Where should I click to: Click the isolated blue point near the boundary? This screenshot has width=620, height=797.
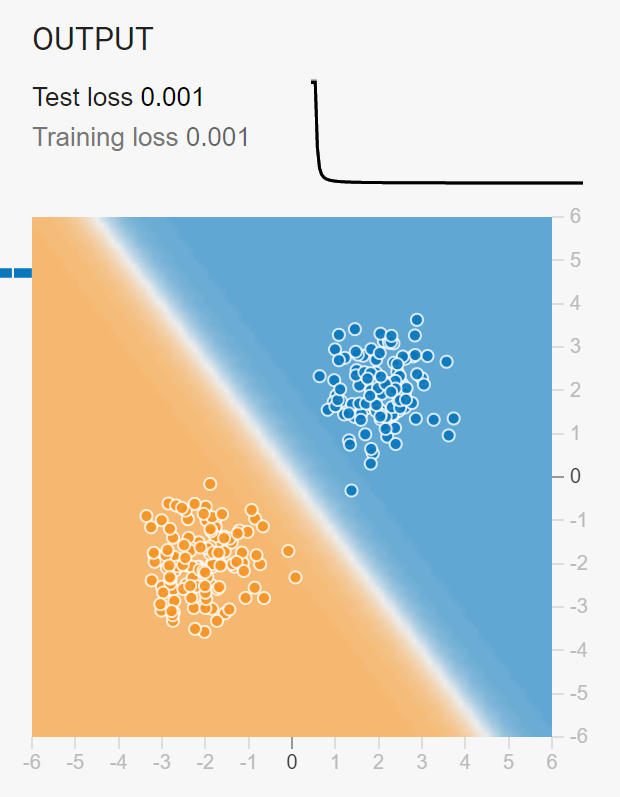point(351,491)
